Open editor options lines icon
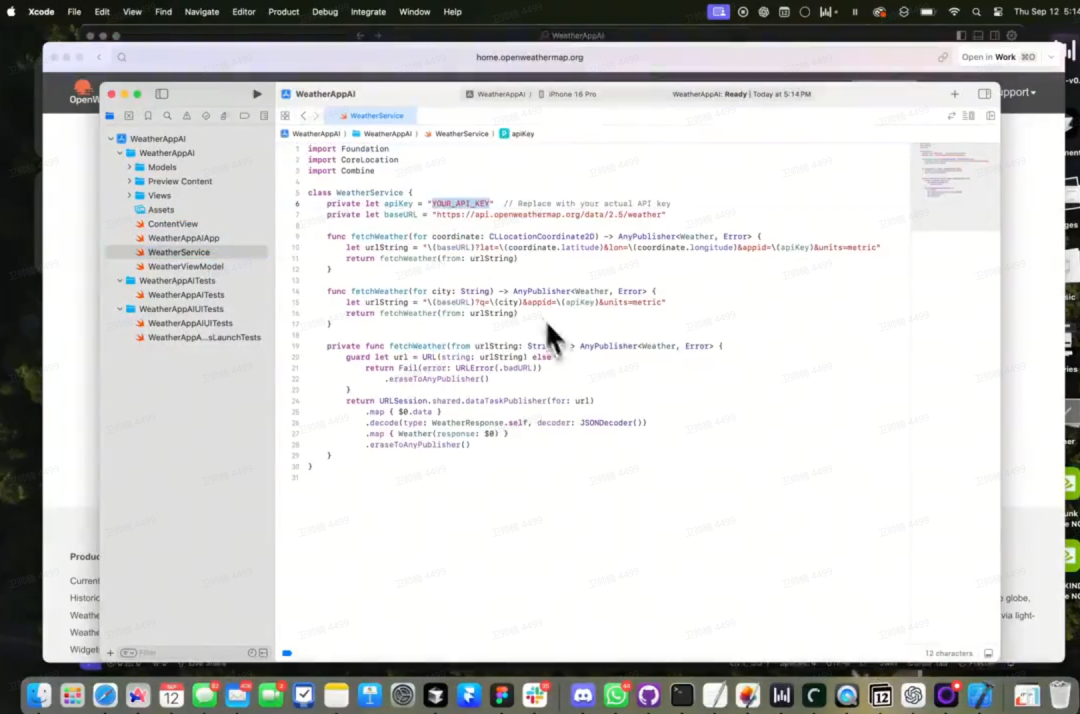1080x714 pixels. pos(969,116)
